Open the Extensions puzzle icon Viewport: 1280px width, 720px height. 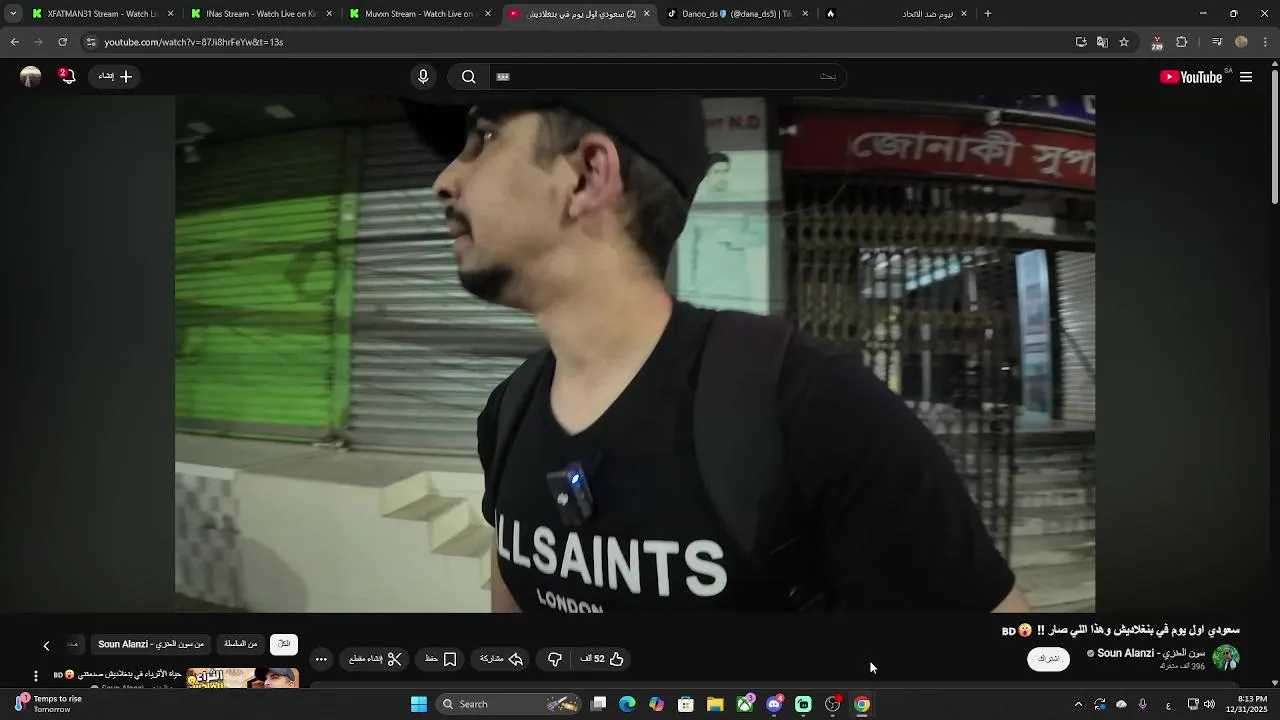click(1182, 42)
